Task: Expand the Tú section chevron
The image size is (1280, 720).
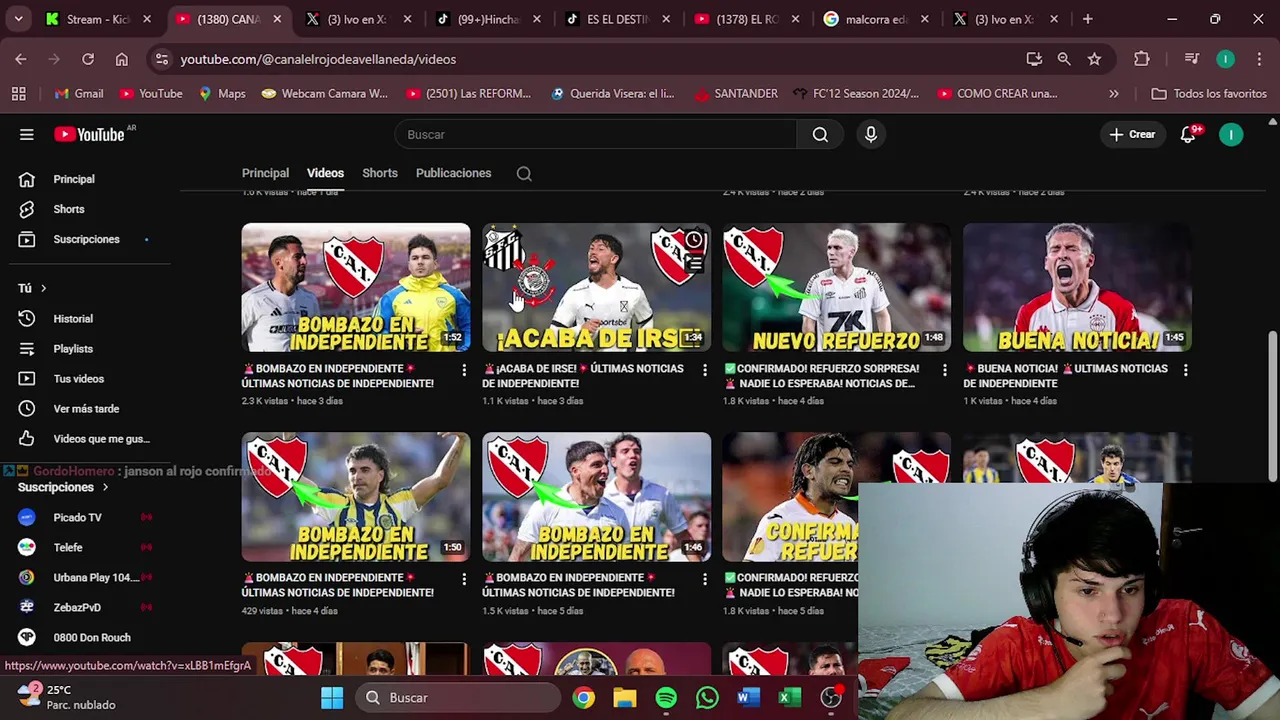Action: point(43,288)
